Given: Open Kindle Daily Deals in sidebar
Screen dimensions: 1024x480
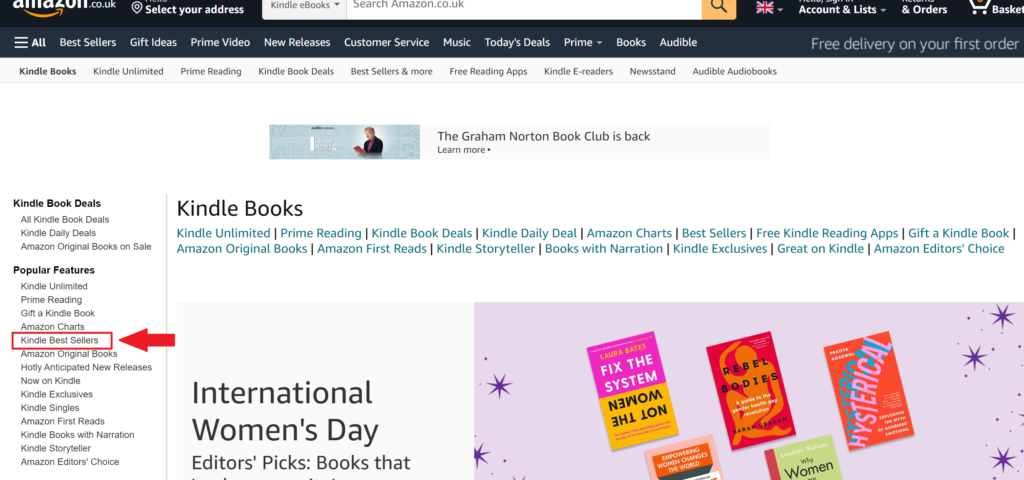Looking at the screenshot, I should (58, 233).
